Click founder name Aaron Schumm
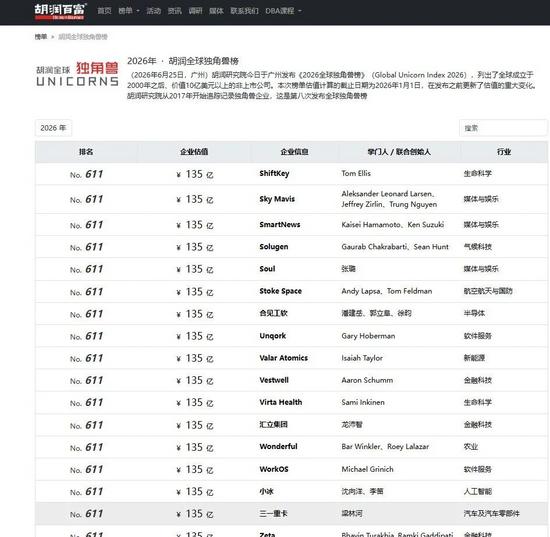Screen dimensions: 550x537 [x=367, y=380]
